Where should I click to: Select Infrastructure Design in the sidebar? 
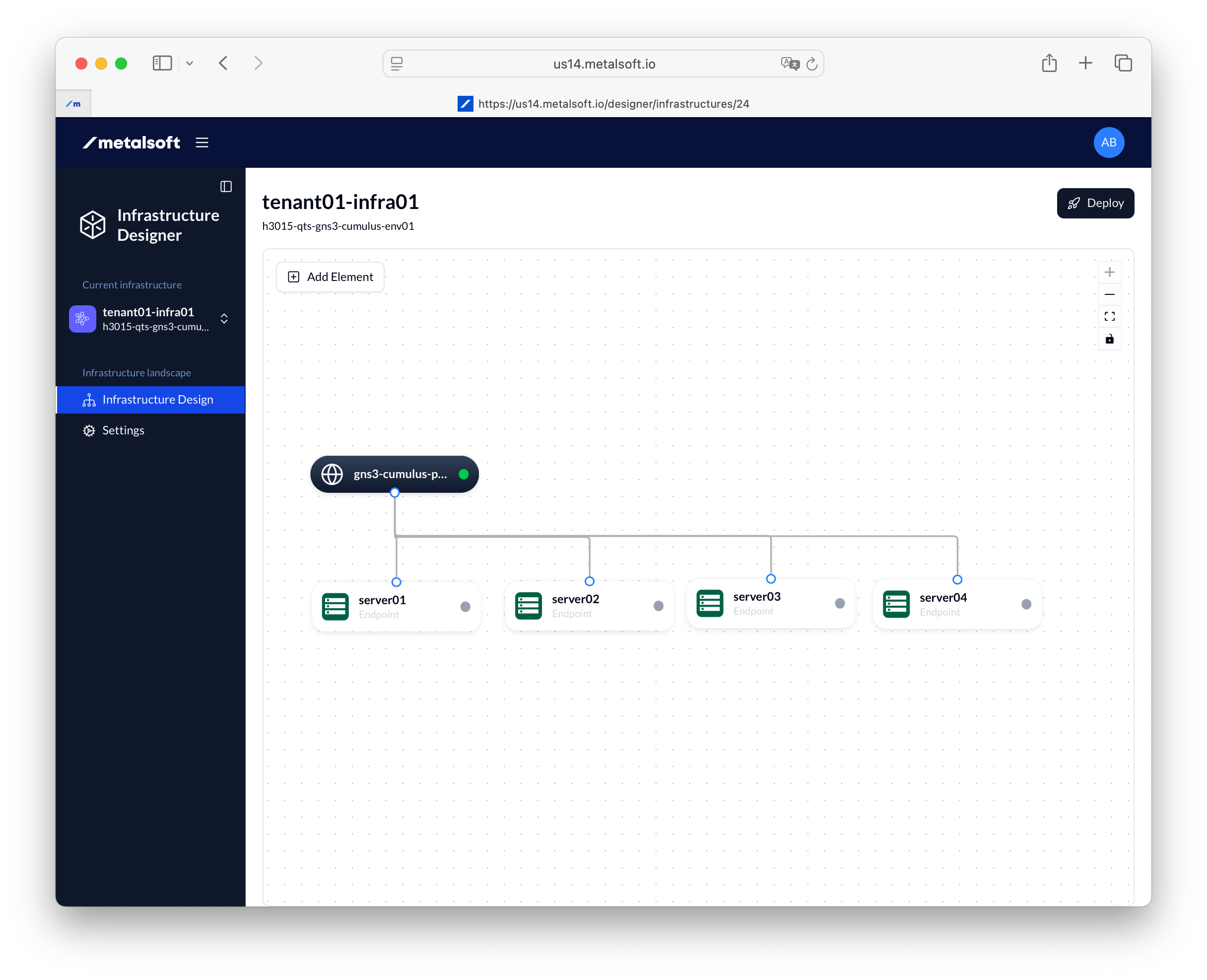157,400
